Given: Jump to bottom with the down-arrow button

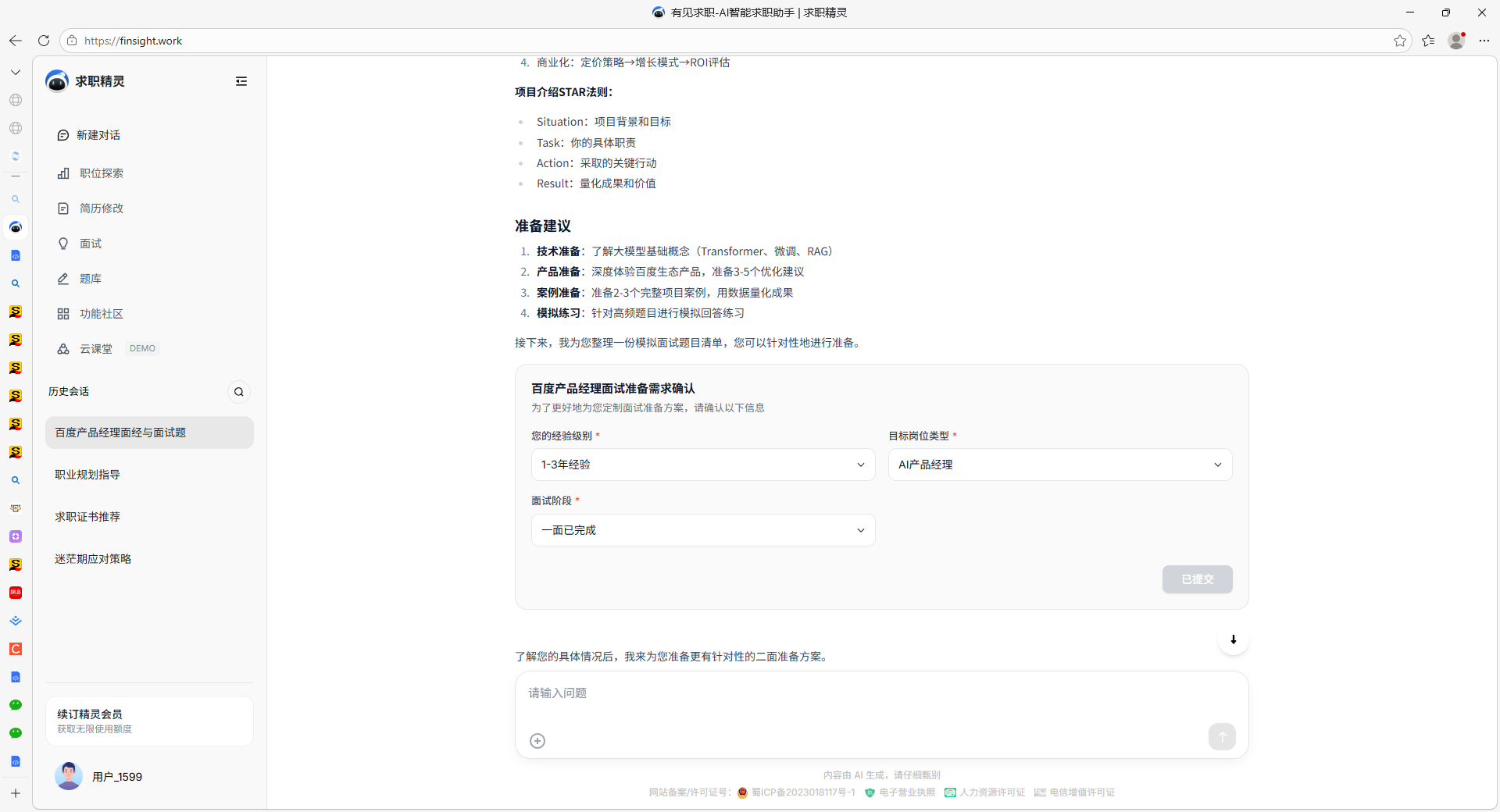Looking at the screenshot, I should (x=1234, y=639).
